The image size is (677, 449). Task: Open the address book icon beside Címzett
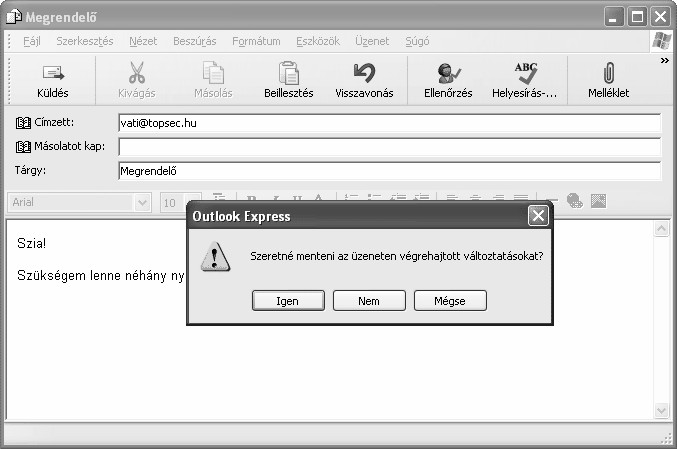click(x=23, y=123)
